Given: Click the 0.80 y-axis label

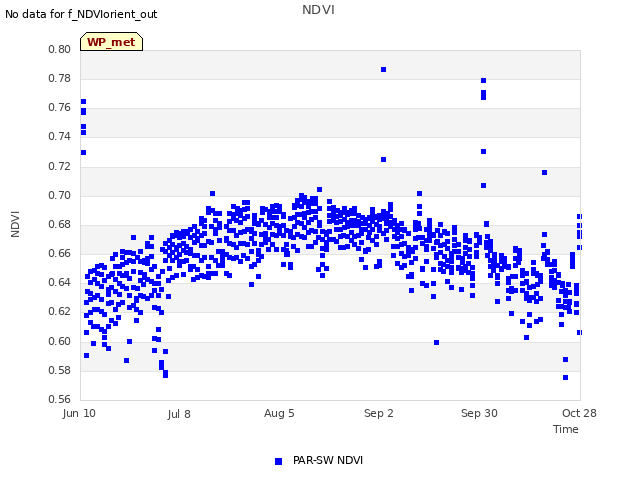Looking at the screenshot, I should [x=59, y=49].
